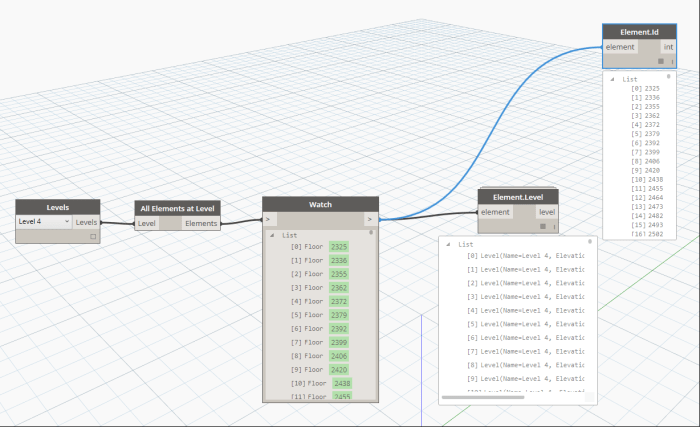This screenshot has width=700, height=427.
Task: Click the Levels output port
Action: 87,222
